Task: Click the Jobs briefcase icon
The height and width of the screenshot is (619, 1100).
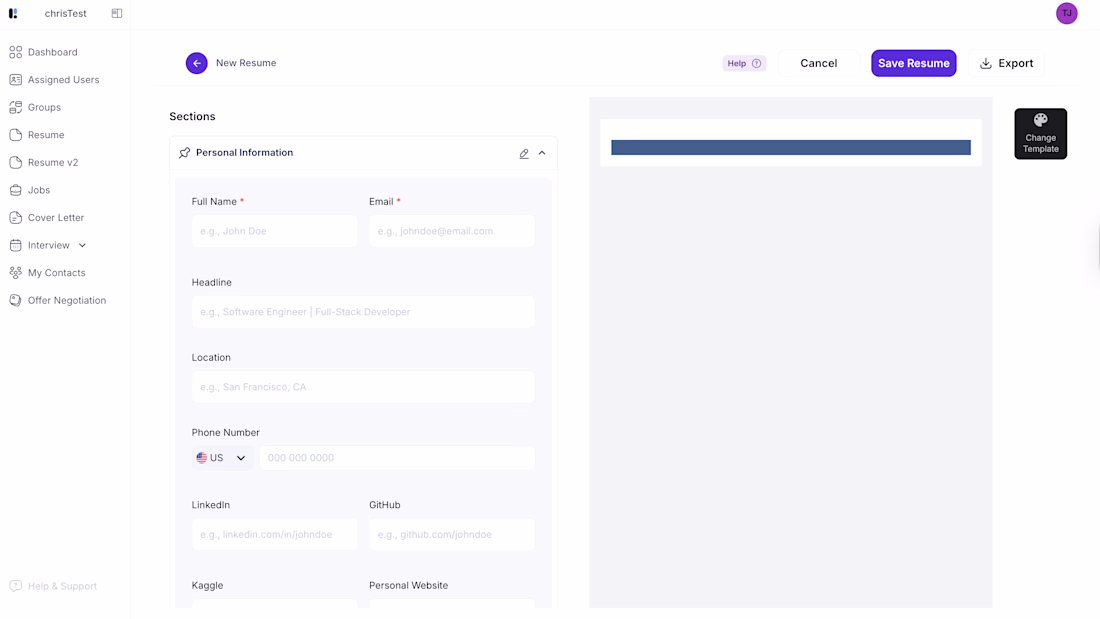Action: [x=15, y=190]
